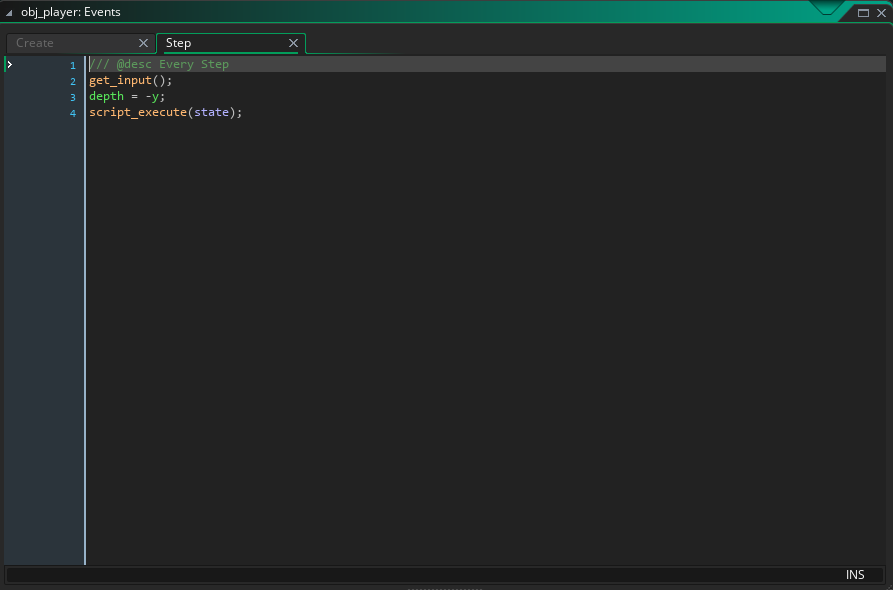Viewport: 893px width, 590px height.
Task: Place cursor in '/// @desc Every Step' comment
Action: (159, 64)
